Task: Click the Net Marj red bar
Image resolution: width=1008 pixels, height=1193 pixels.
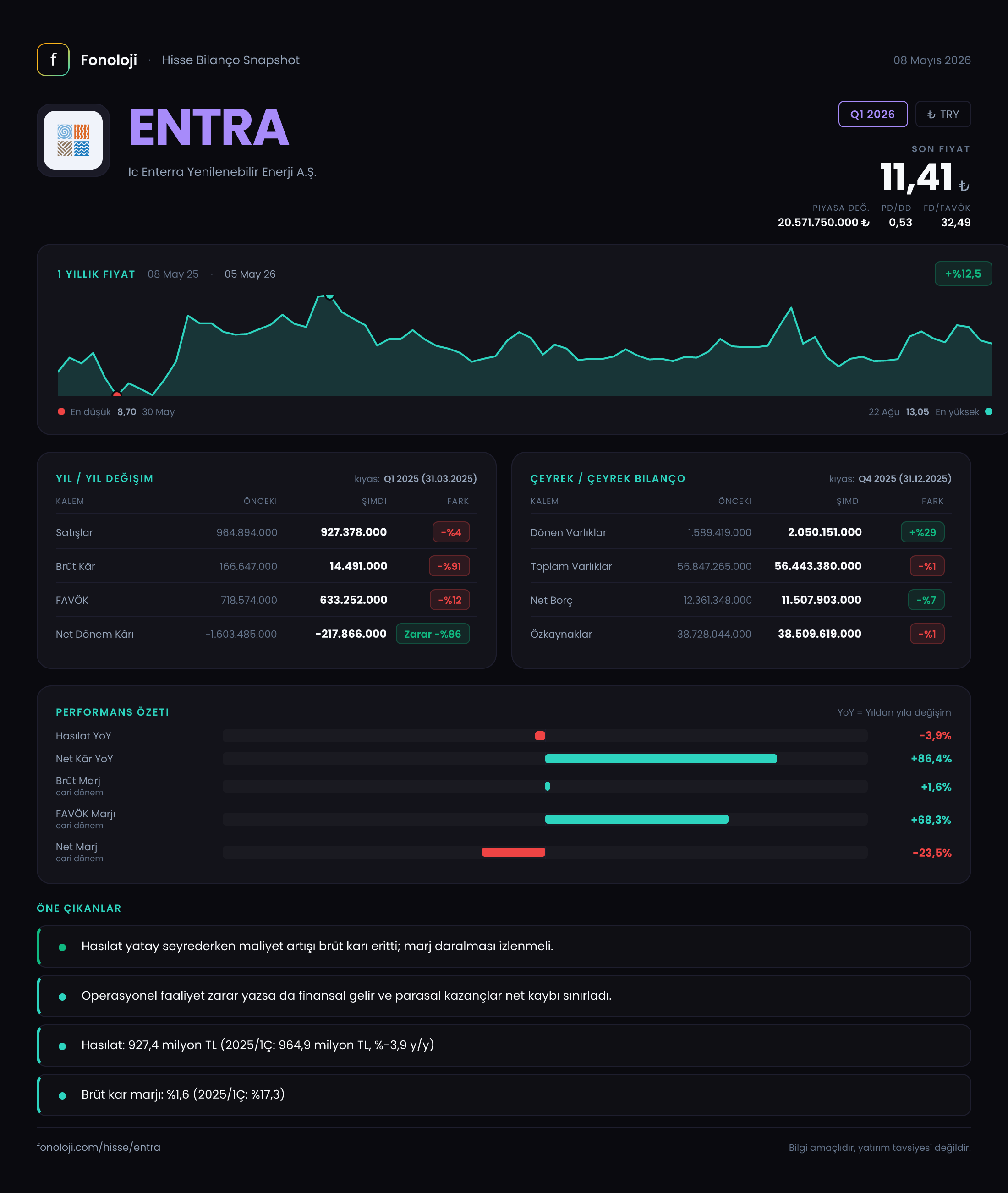Action: [x=513, y=852]
